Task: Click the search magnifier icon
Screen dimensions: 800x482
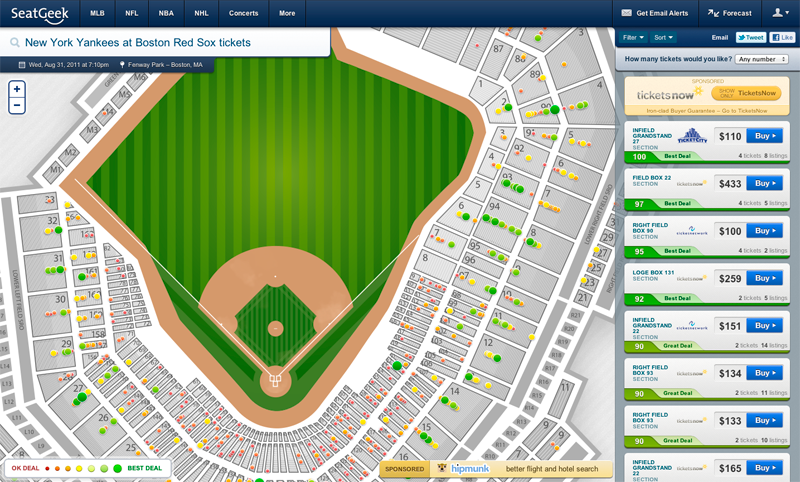Action: (x=15, y=42)
